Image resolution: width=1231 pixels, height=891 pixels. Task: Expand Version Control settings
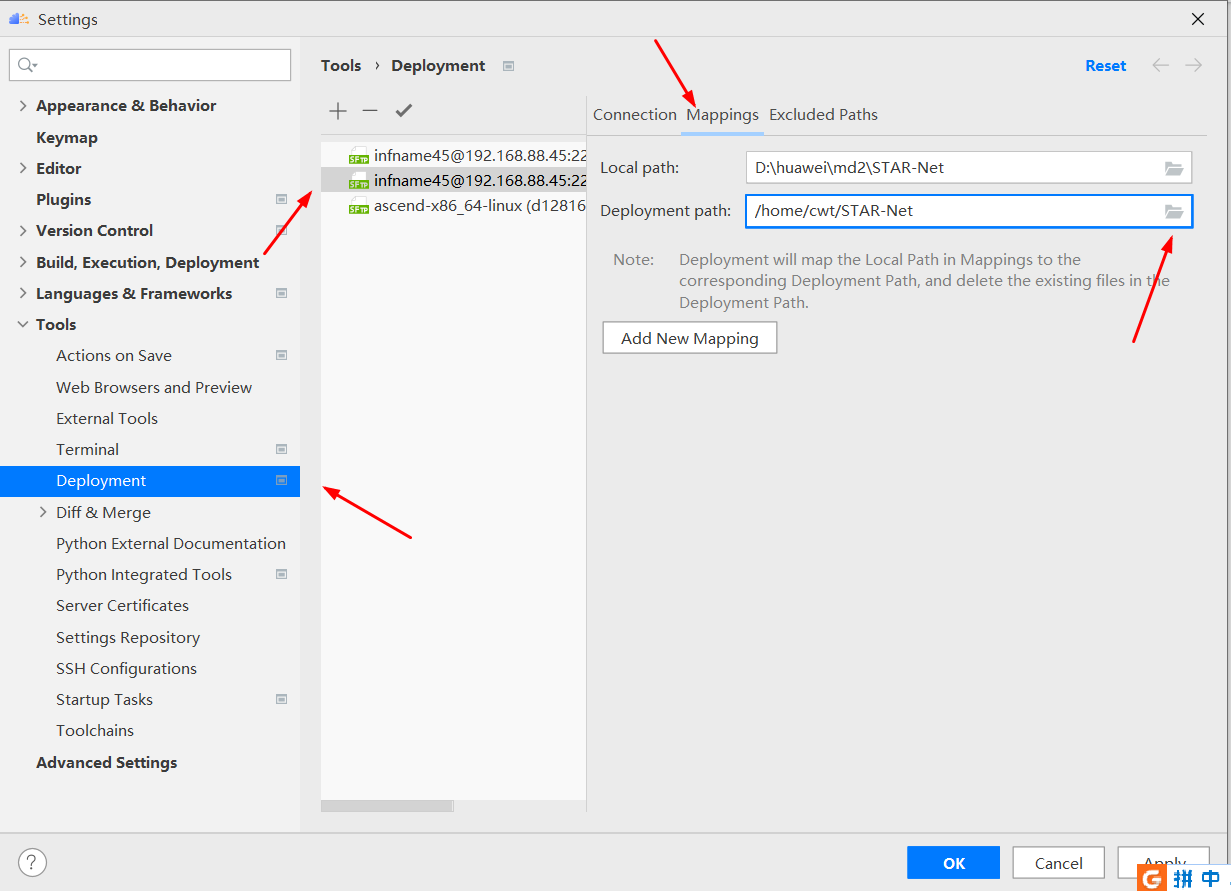tap(23, 231)
